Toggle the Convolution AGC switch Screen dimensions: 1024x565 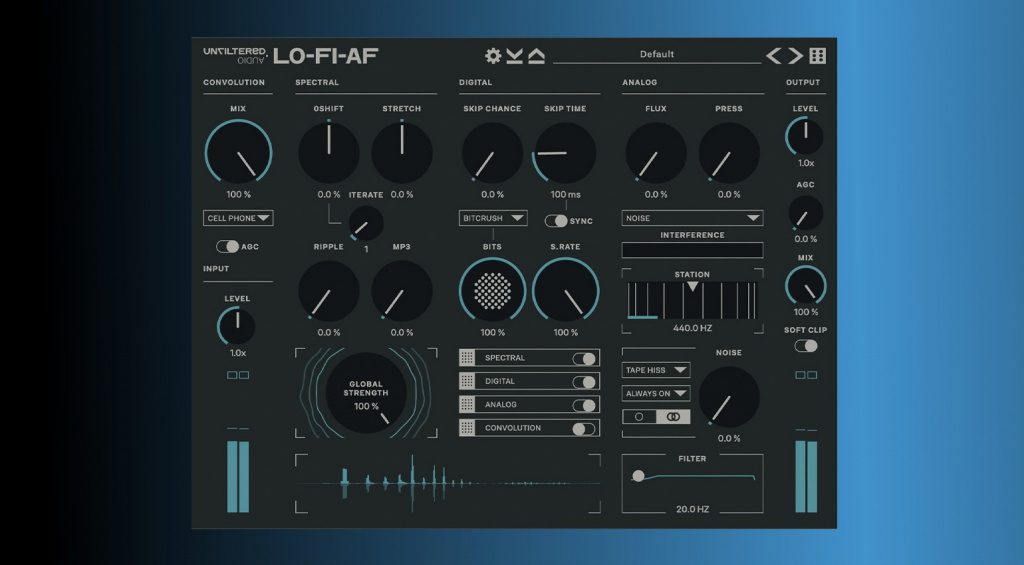[x=227, y=246]
